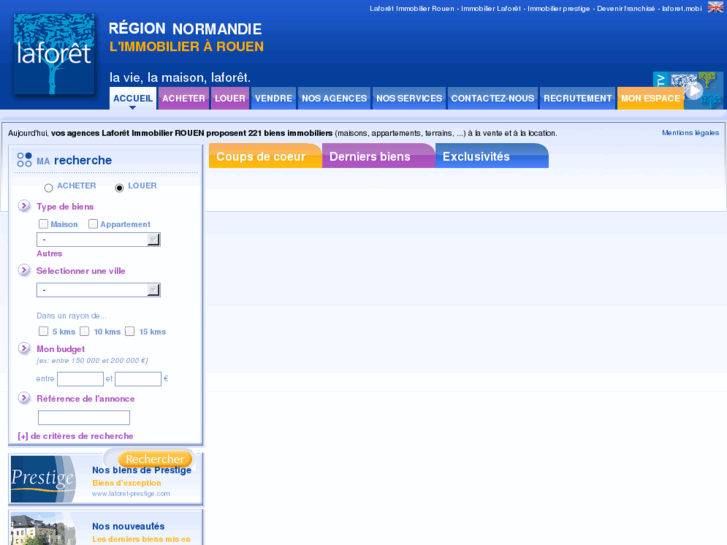727x545 pixels.
Task: Open the MON ESPACE orange tab
Action: (650, 98)
